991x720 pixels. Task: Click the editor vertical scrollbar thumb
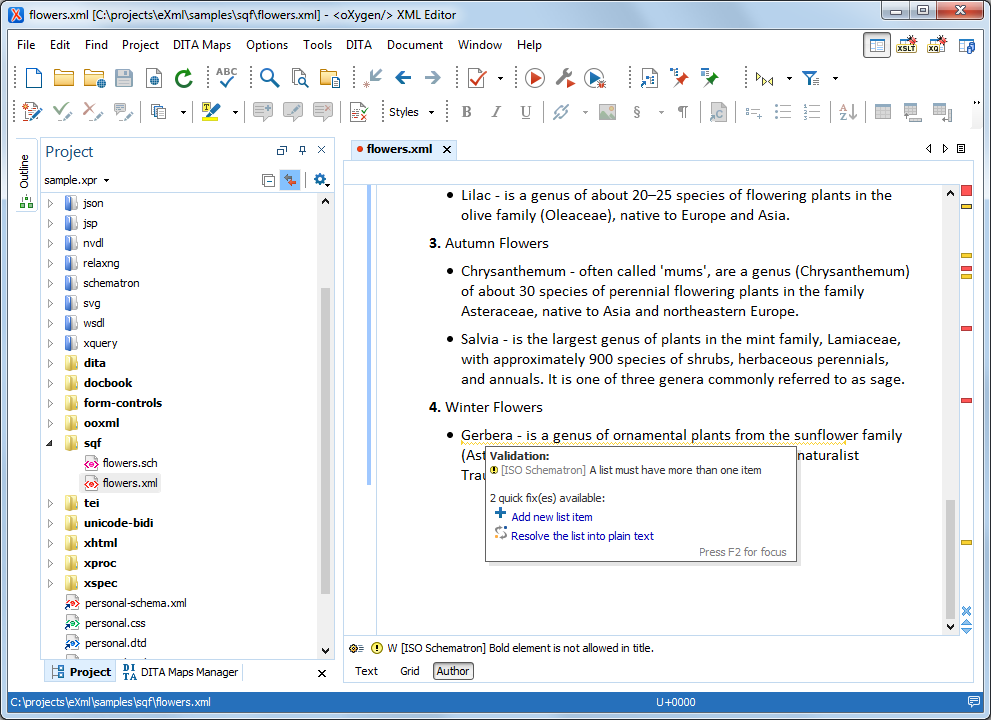point(950,558)
